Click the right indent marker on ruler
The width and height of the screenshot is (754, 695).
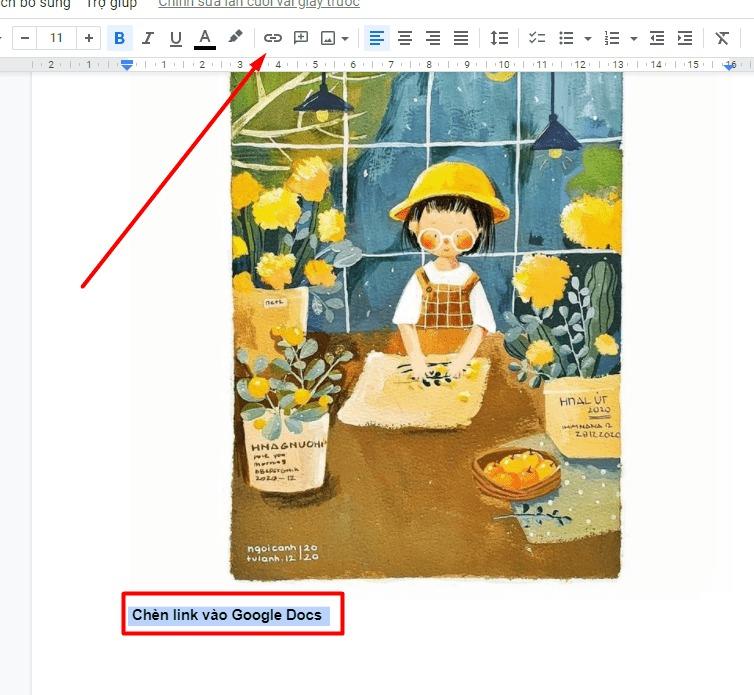coord(730,66)
